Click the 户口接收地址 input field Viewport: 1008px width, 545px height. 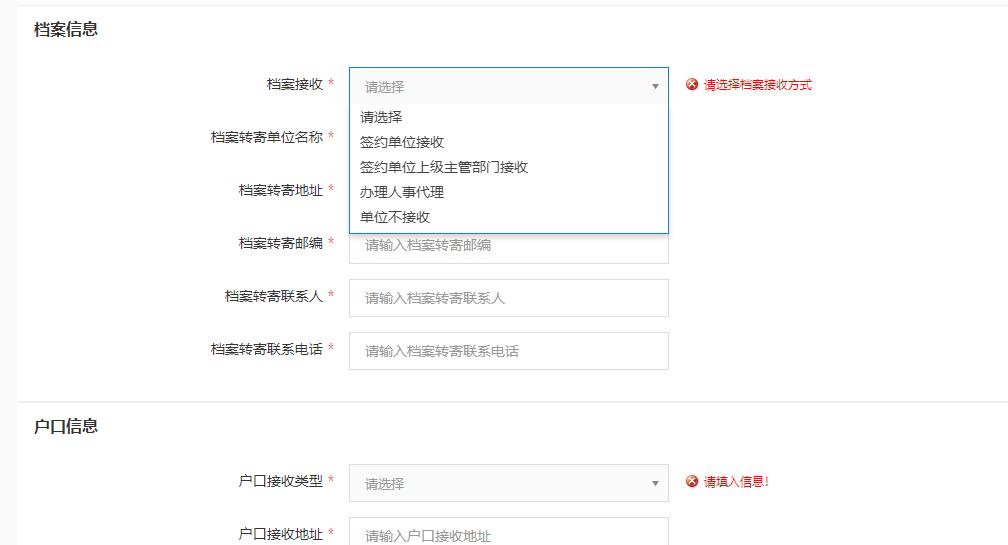click(x=508, y=534)
